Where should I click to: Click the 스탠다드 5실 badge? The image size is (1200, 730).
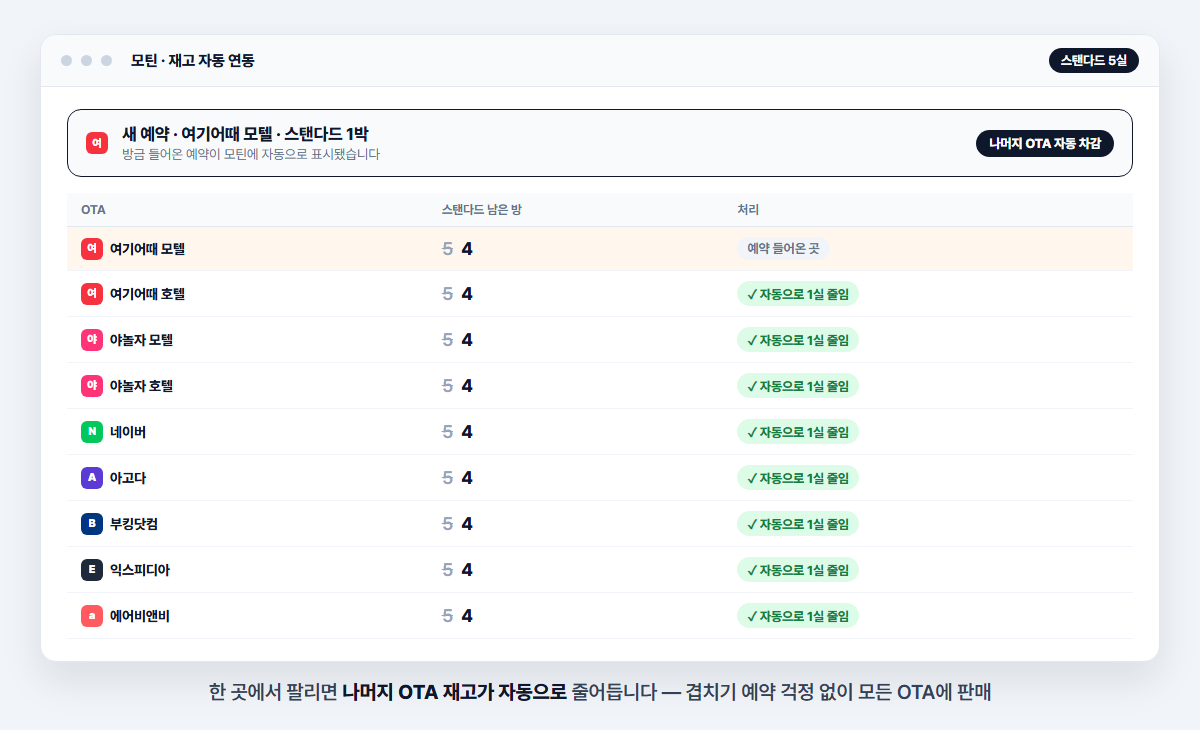(x=1094, y=61)
